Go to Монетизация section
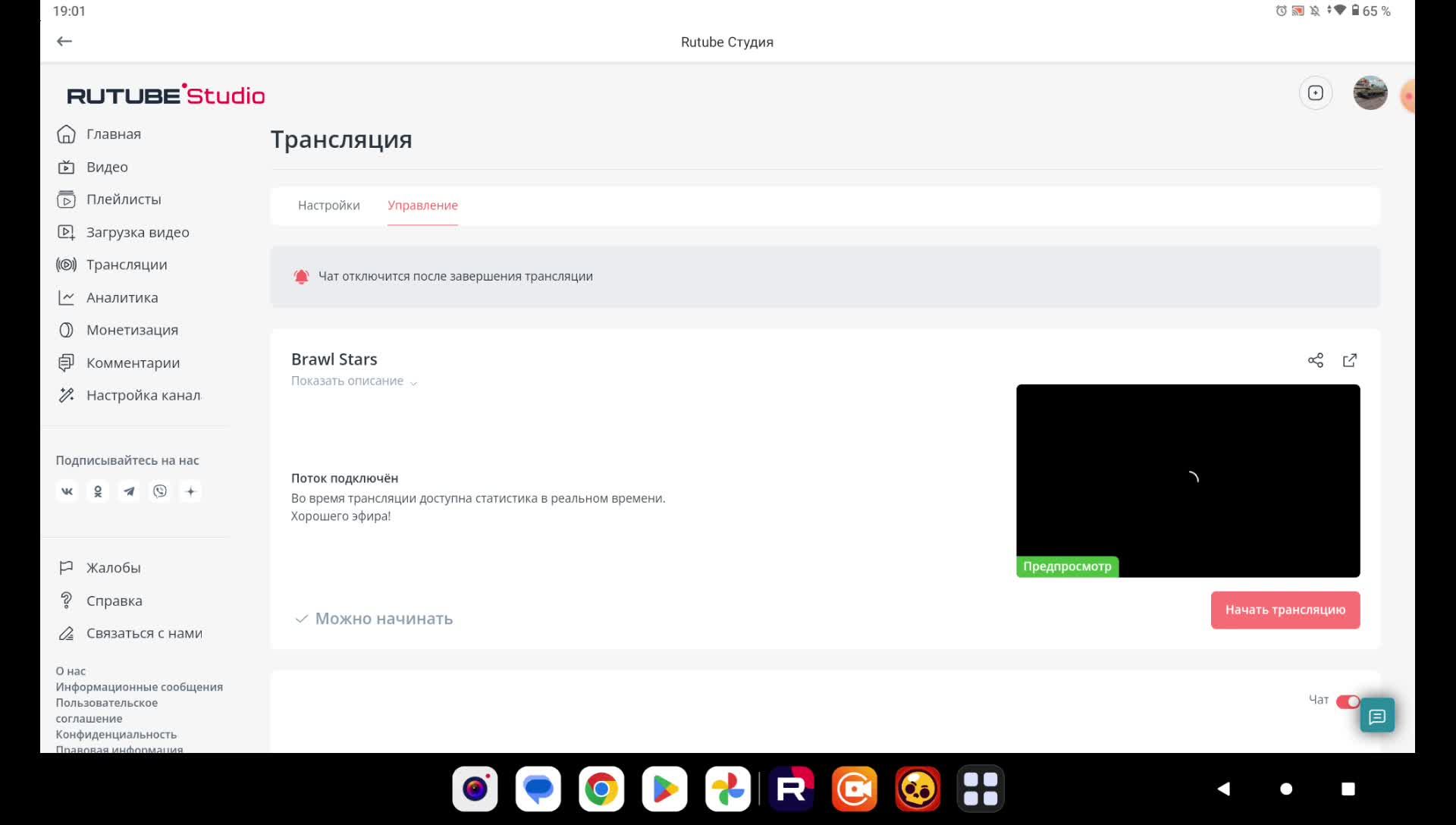The image size is (1456, 825). pyautogui.click(x=132, y=331)
